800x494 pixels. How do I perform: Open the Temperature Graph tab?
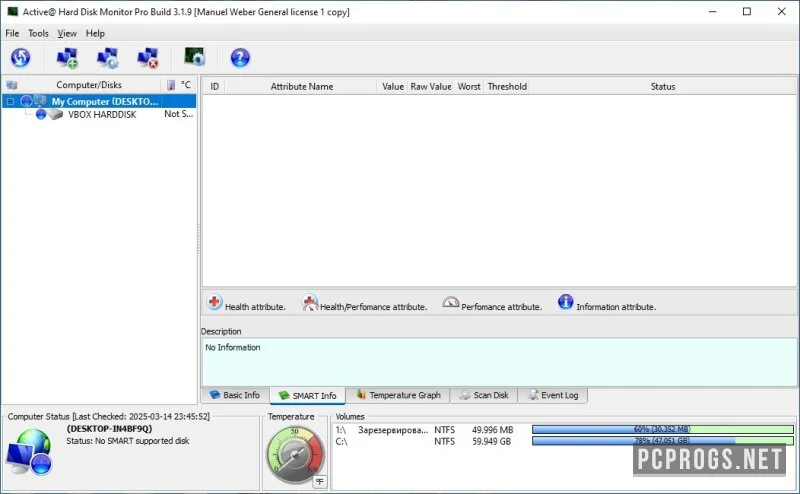pyautogui.click(x=398, y=395)
